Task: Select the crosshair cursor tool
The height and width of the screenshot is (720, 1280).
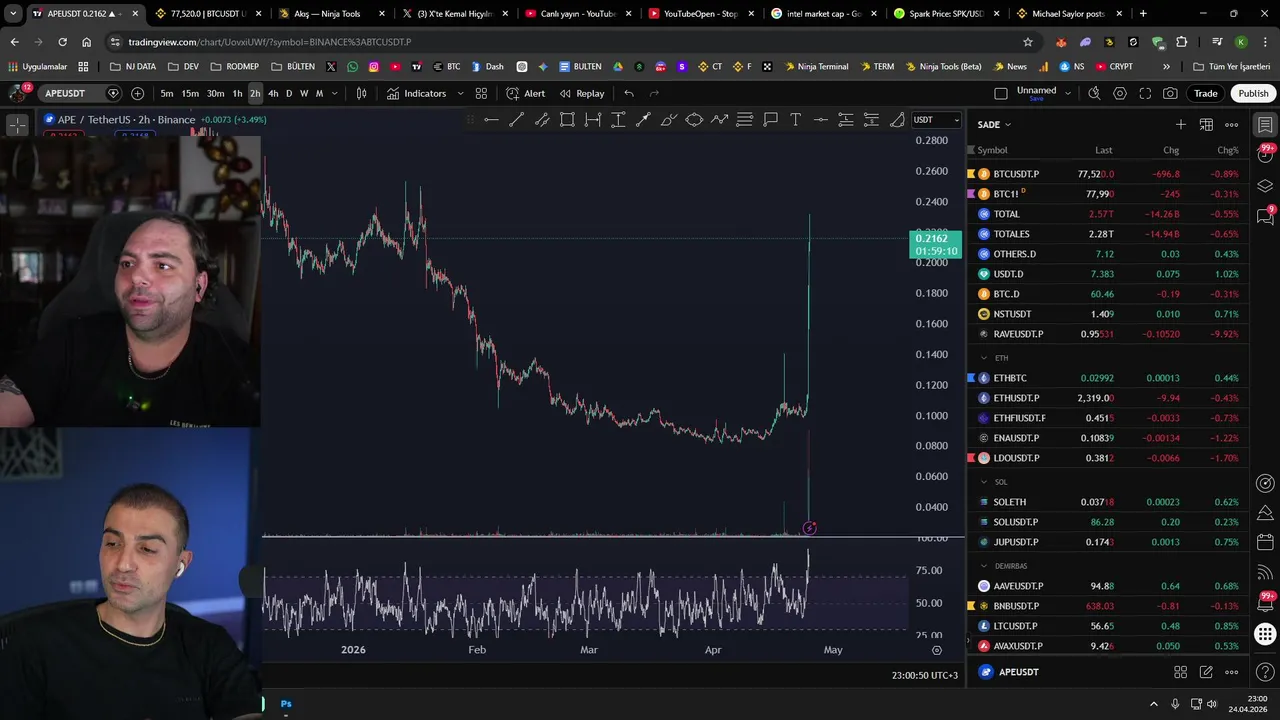Action: click(18, 125)
